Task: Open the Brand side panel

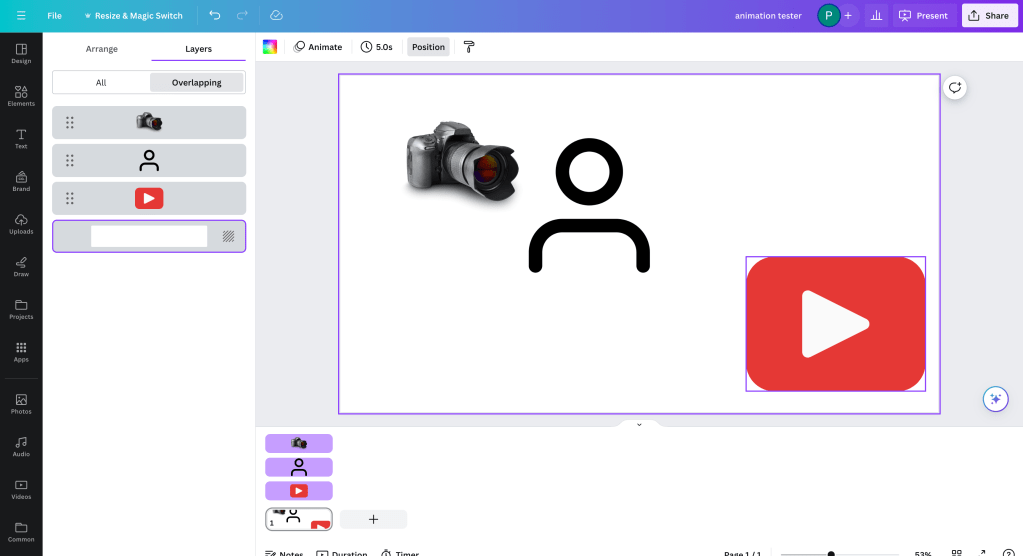Action: point(21,181)
